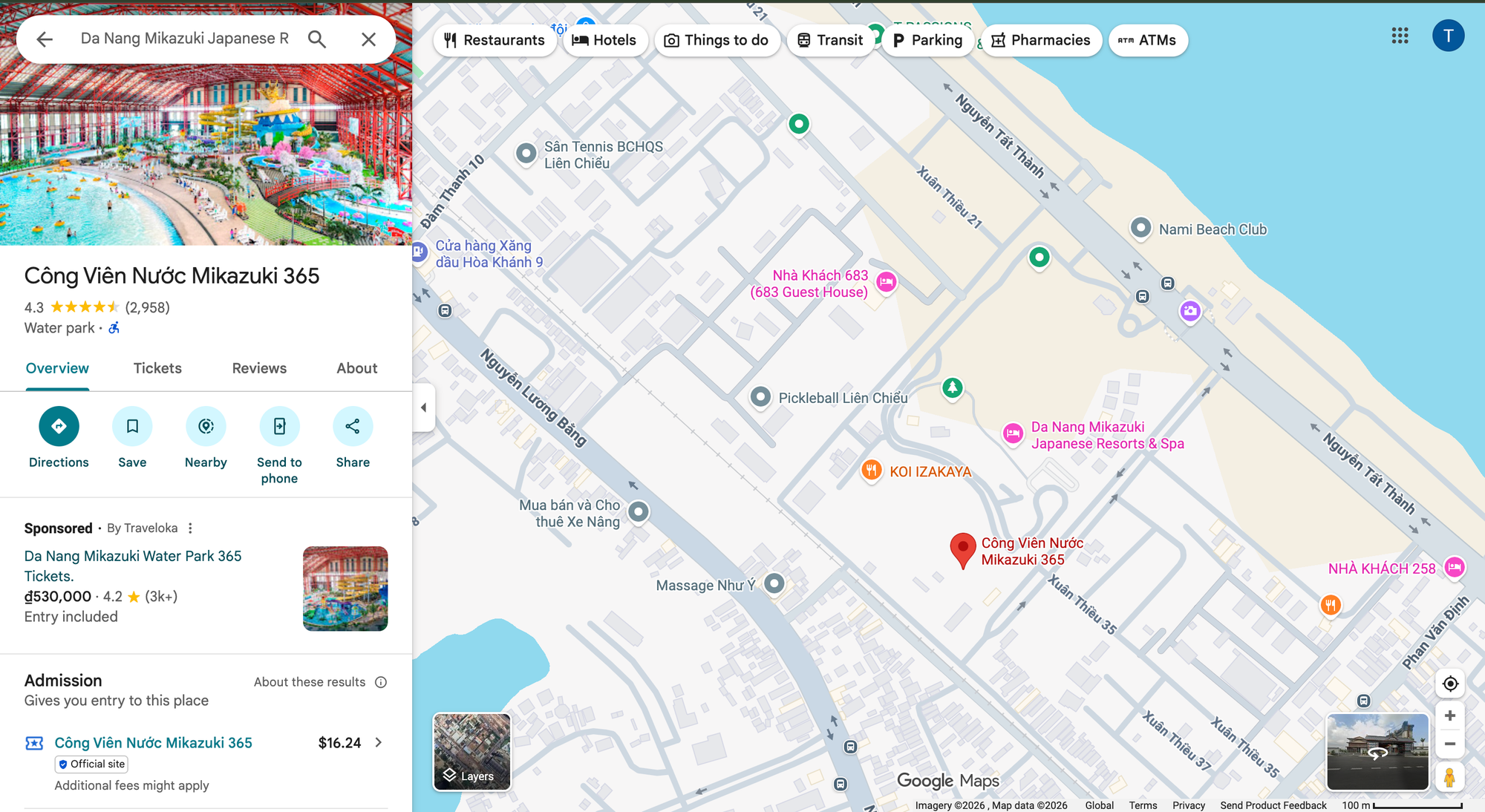The height and width of the screenshot is (812, 1485).
Task: Show your location on the map
Action: point(1450,684)
